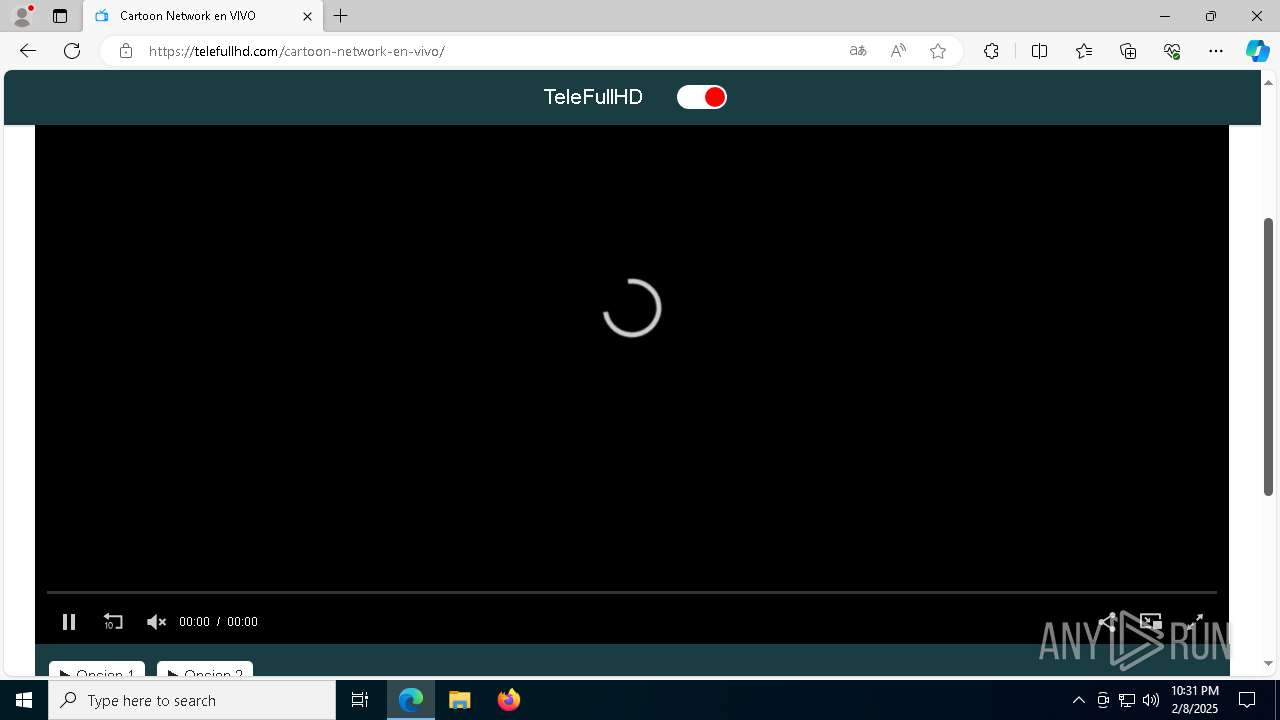The height and width of the screenshot is (720, 1280).
Task: Open Copilot sidebar
Action: point(1257,51)
